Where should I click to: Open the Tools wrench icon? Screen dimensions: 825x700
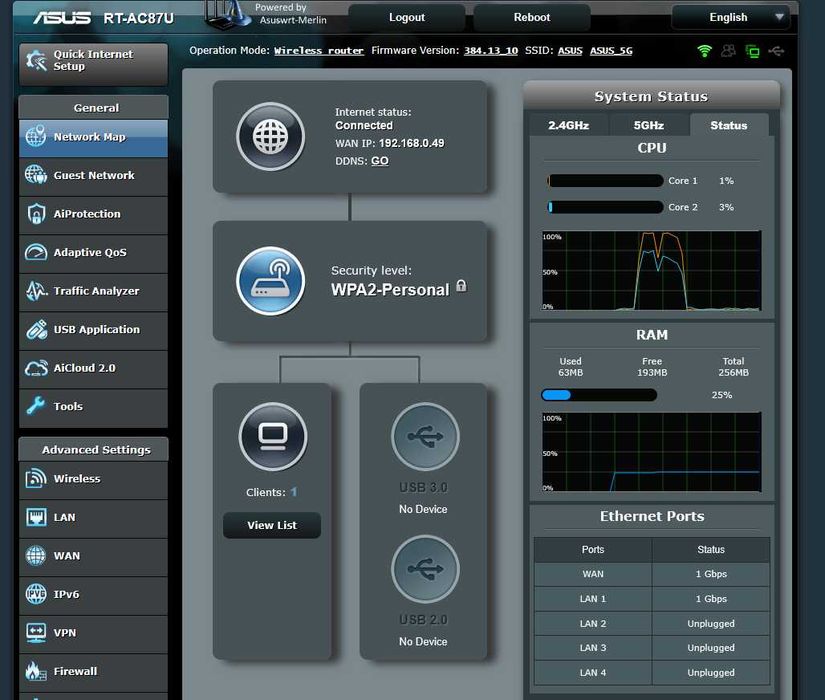pos(36,406)
